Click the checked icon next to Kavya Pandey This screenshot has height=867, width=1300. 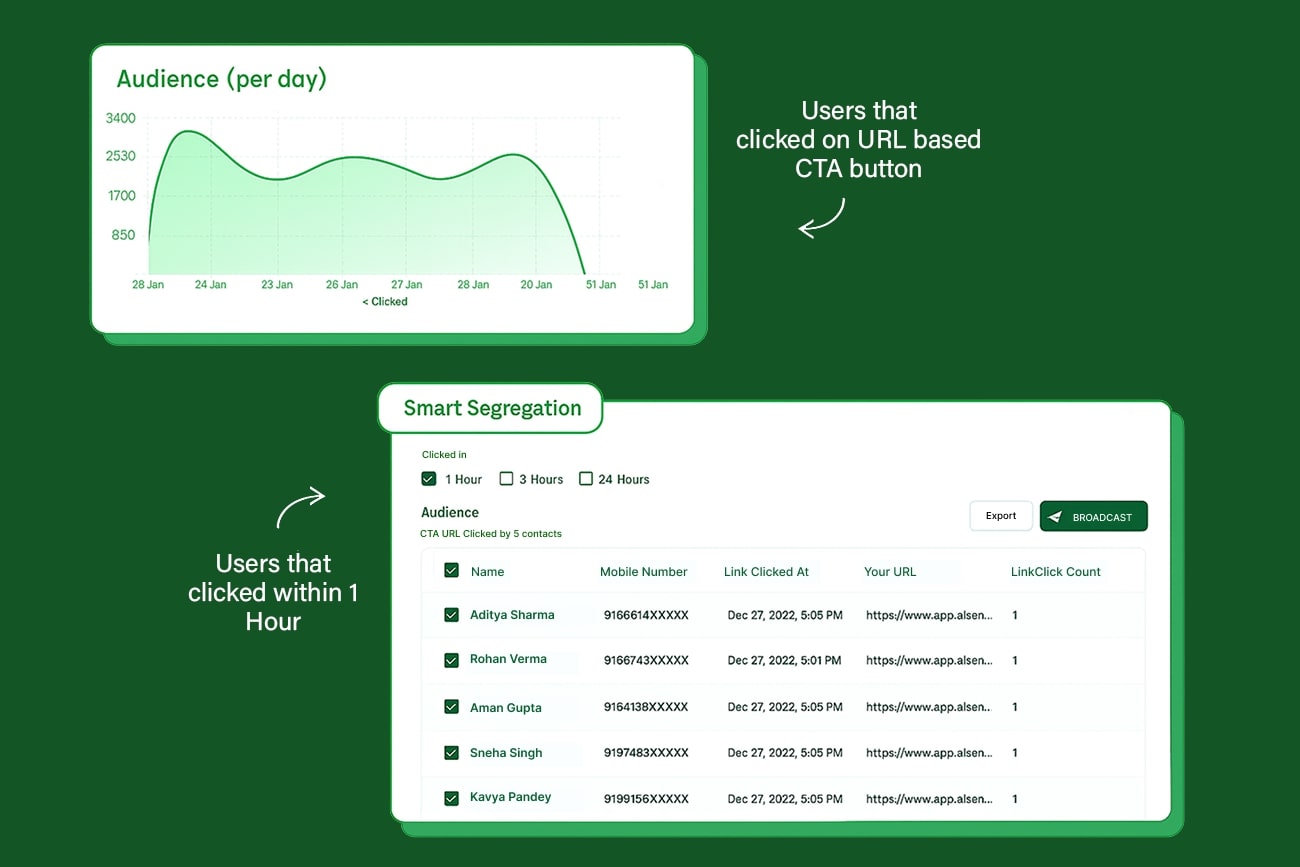tap(451, 797)
